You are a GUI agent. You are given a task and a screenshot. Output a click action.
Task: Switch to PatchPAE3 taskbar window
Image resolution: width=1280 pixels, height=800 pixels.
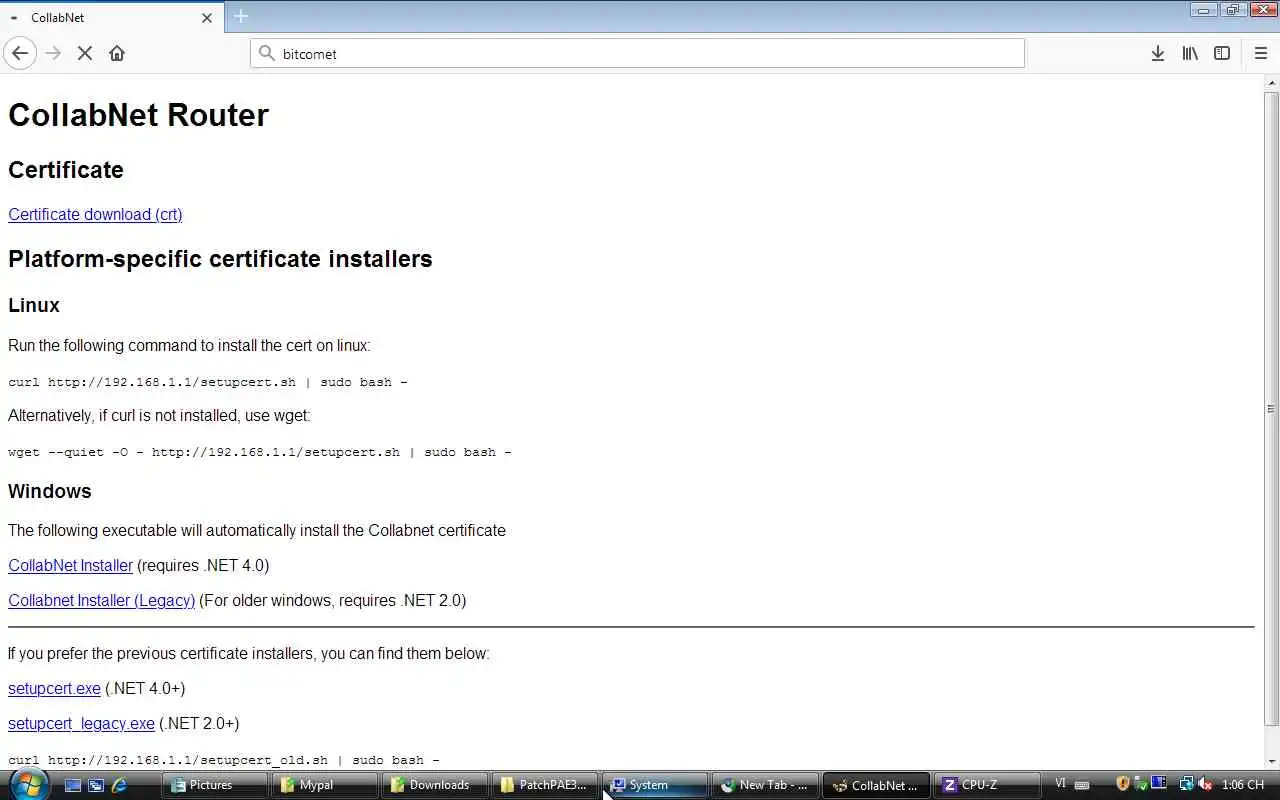click(545, 785)
